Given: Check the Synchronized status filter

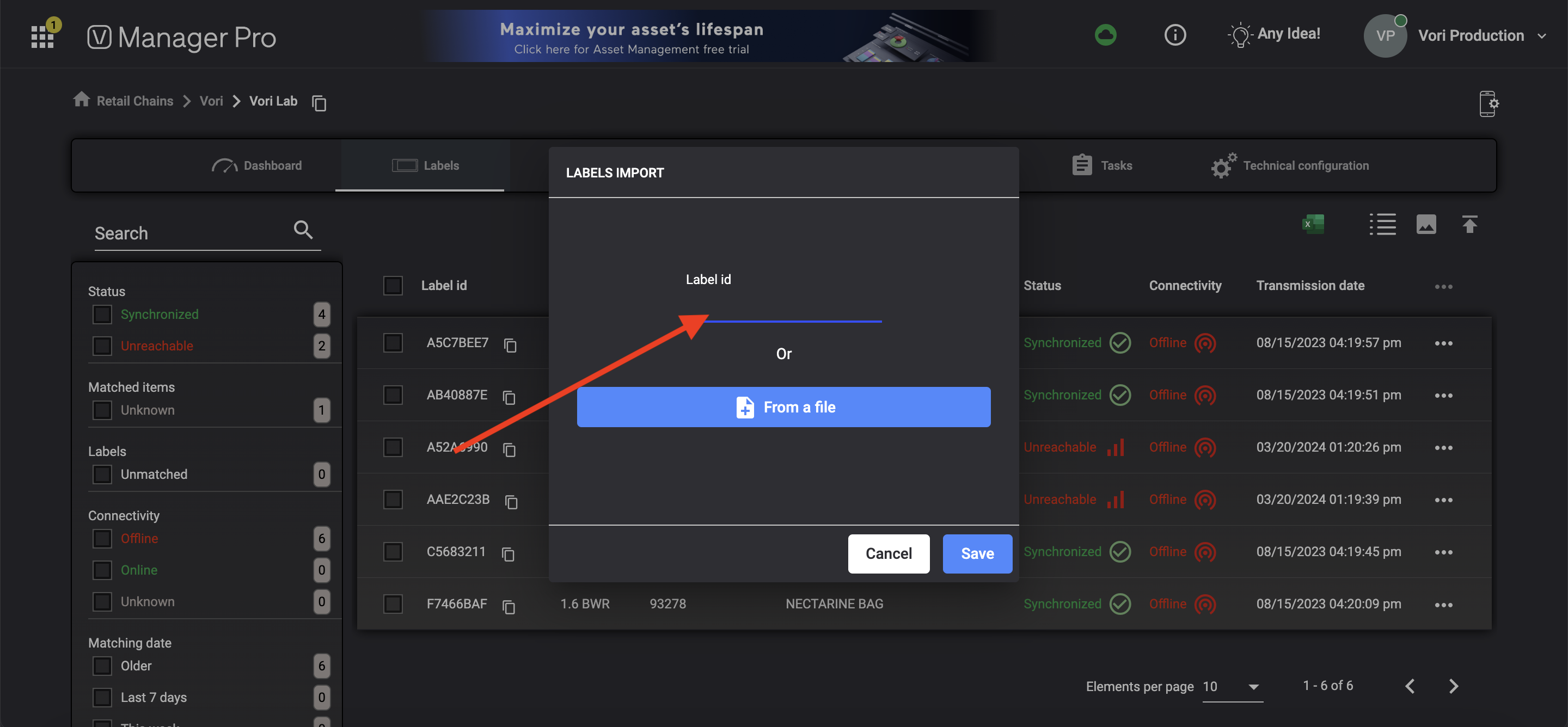Looking at the screenshot, I should [x=102, y=315].
